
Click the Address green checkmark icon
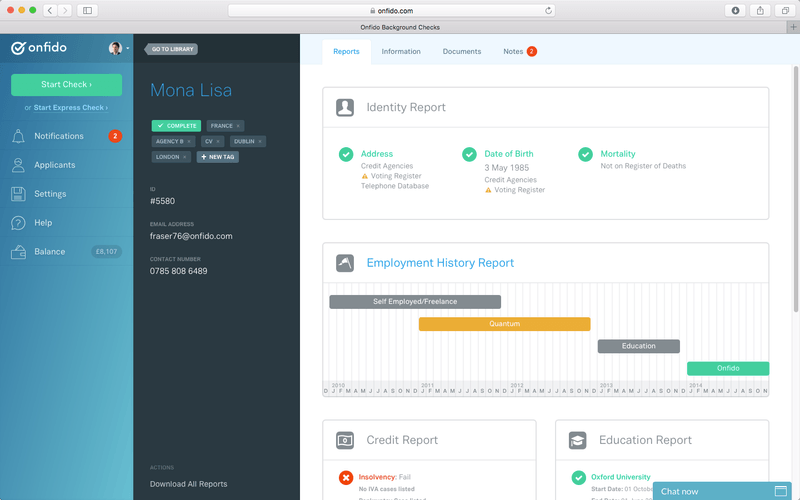[x=346, y=154]
